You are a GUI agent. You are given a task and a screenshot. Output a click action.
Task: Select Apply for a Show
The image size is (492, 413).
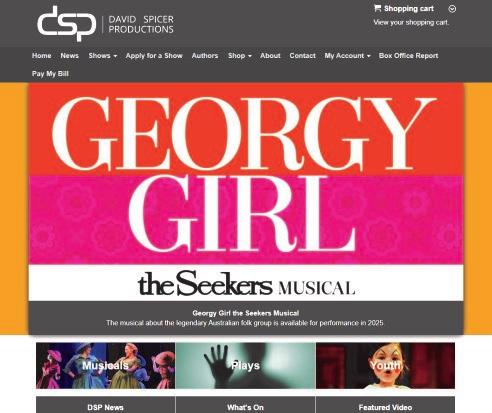tap(154, 56)
